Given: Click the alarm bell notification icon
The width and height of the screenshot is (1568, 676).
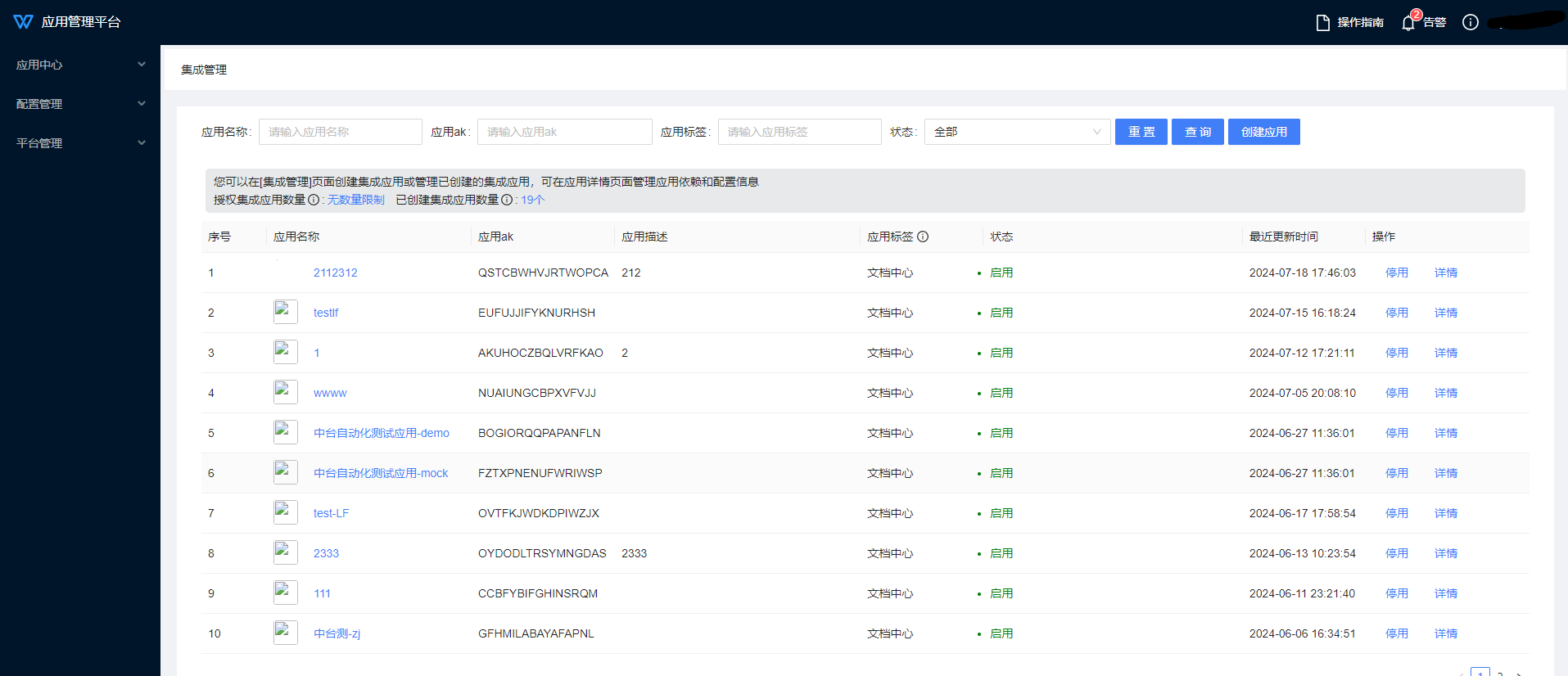Looking at the screenshot, I should 1408,23.
